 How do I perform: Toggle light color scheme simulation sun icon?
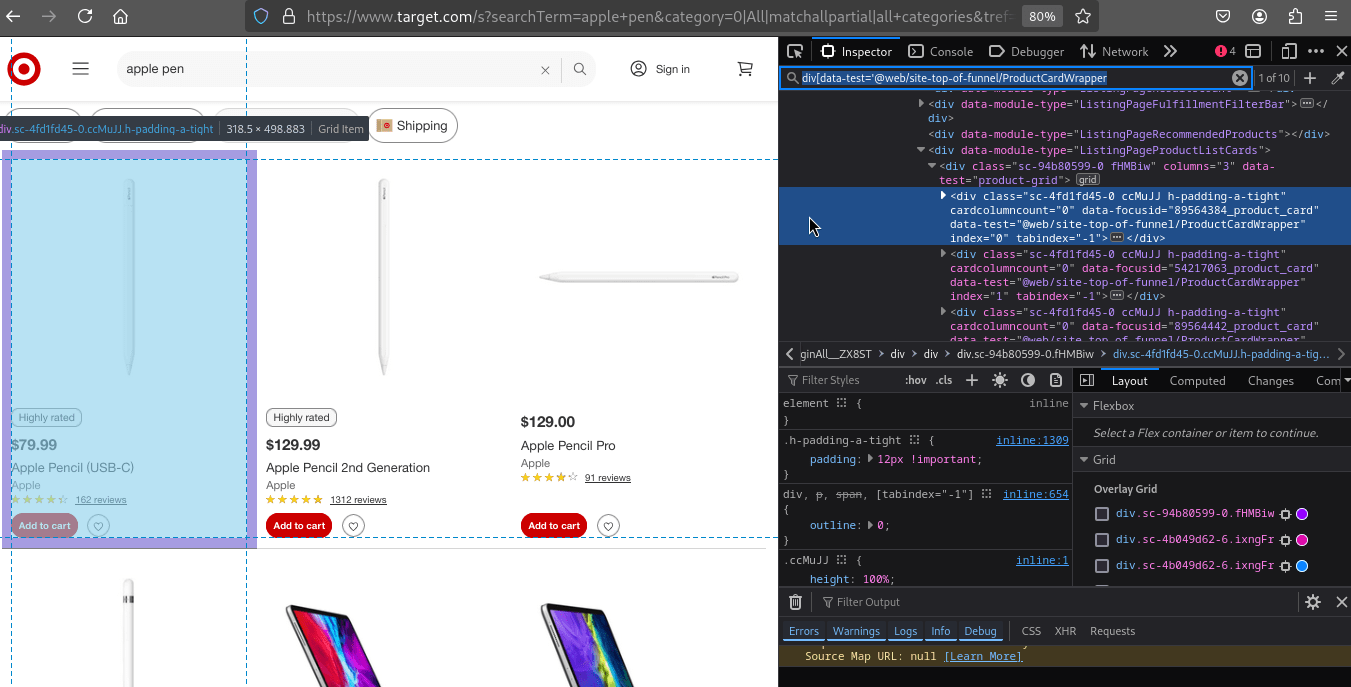click(1000, 380)
